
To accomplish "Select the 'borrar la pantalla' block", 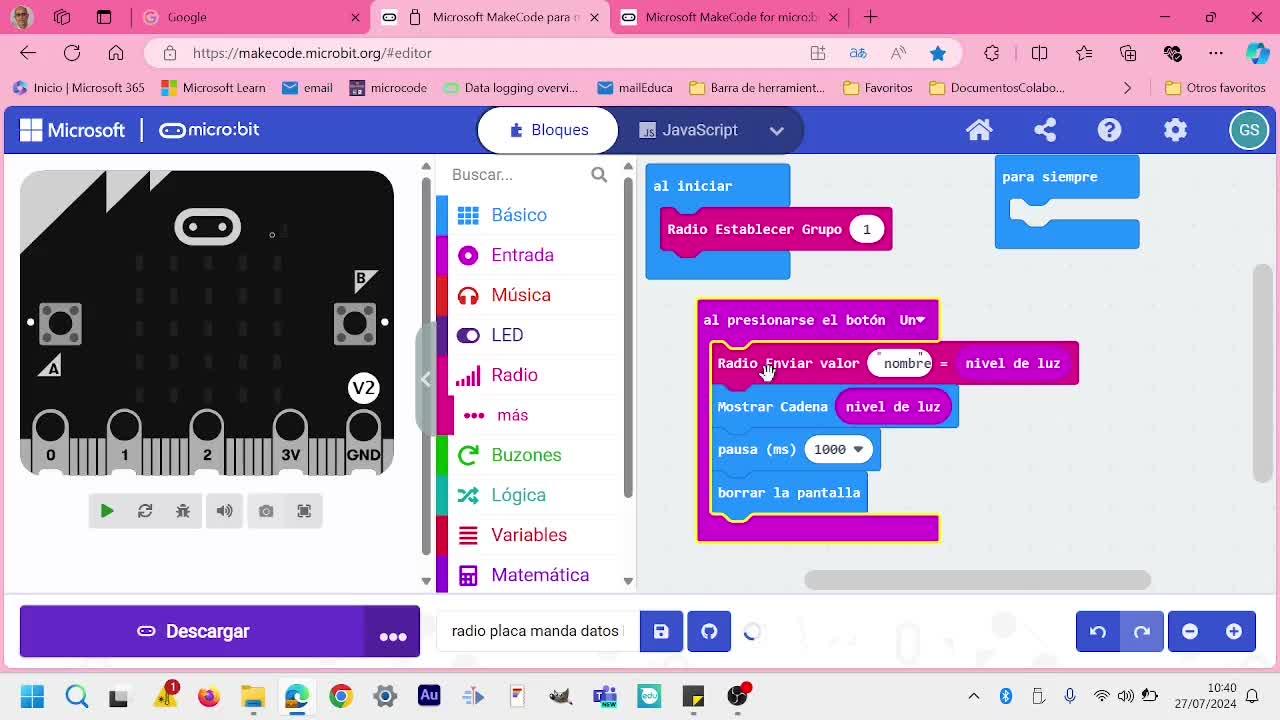I will 789,493.
